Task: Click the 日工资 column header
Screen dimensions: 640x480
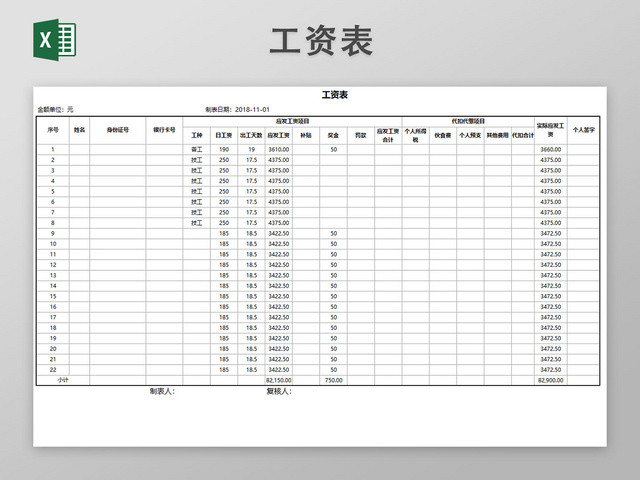Action: (x=224, y=135)
